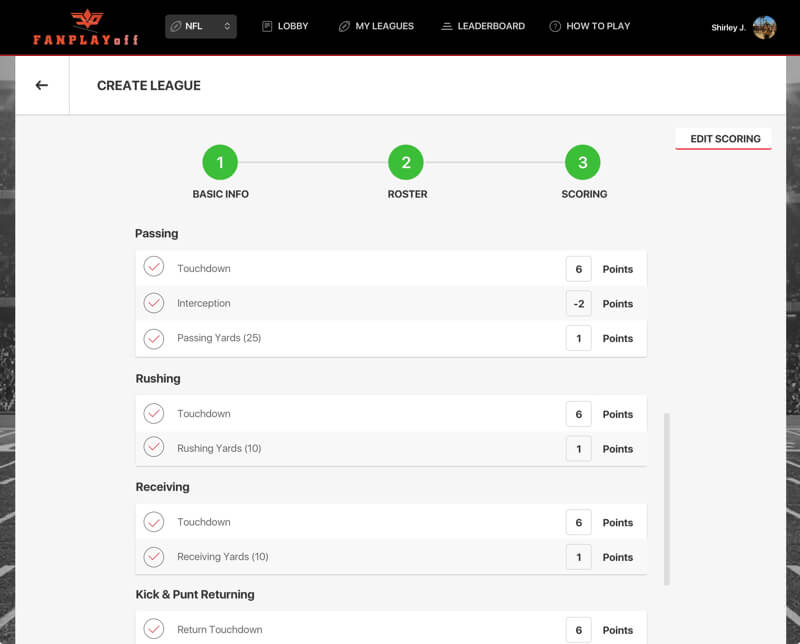Click the Receiving Yards (10) label
This screenshot has height=644, width=800.
[x=222, y=556]
